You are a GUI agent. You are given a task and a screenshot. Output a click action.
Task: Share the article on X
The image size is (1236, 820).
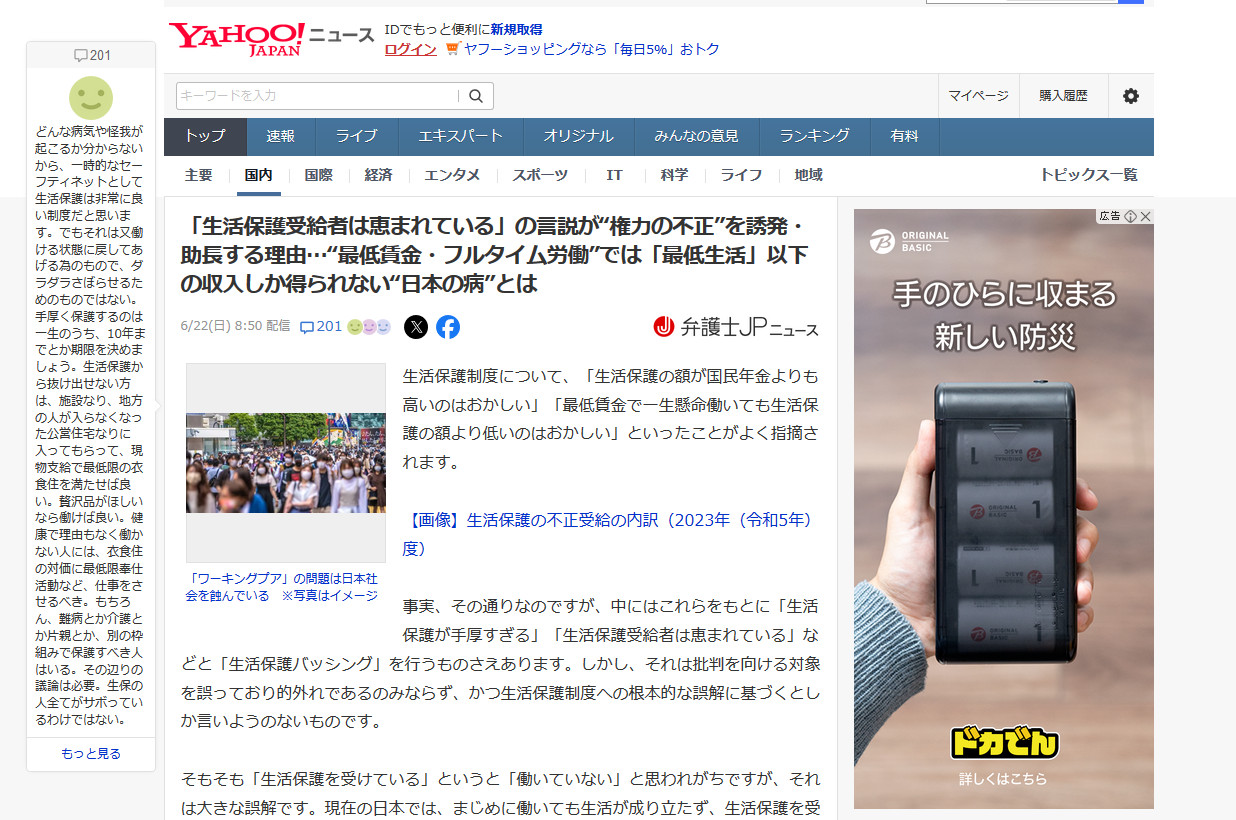coord(416,327)
